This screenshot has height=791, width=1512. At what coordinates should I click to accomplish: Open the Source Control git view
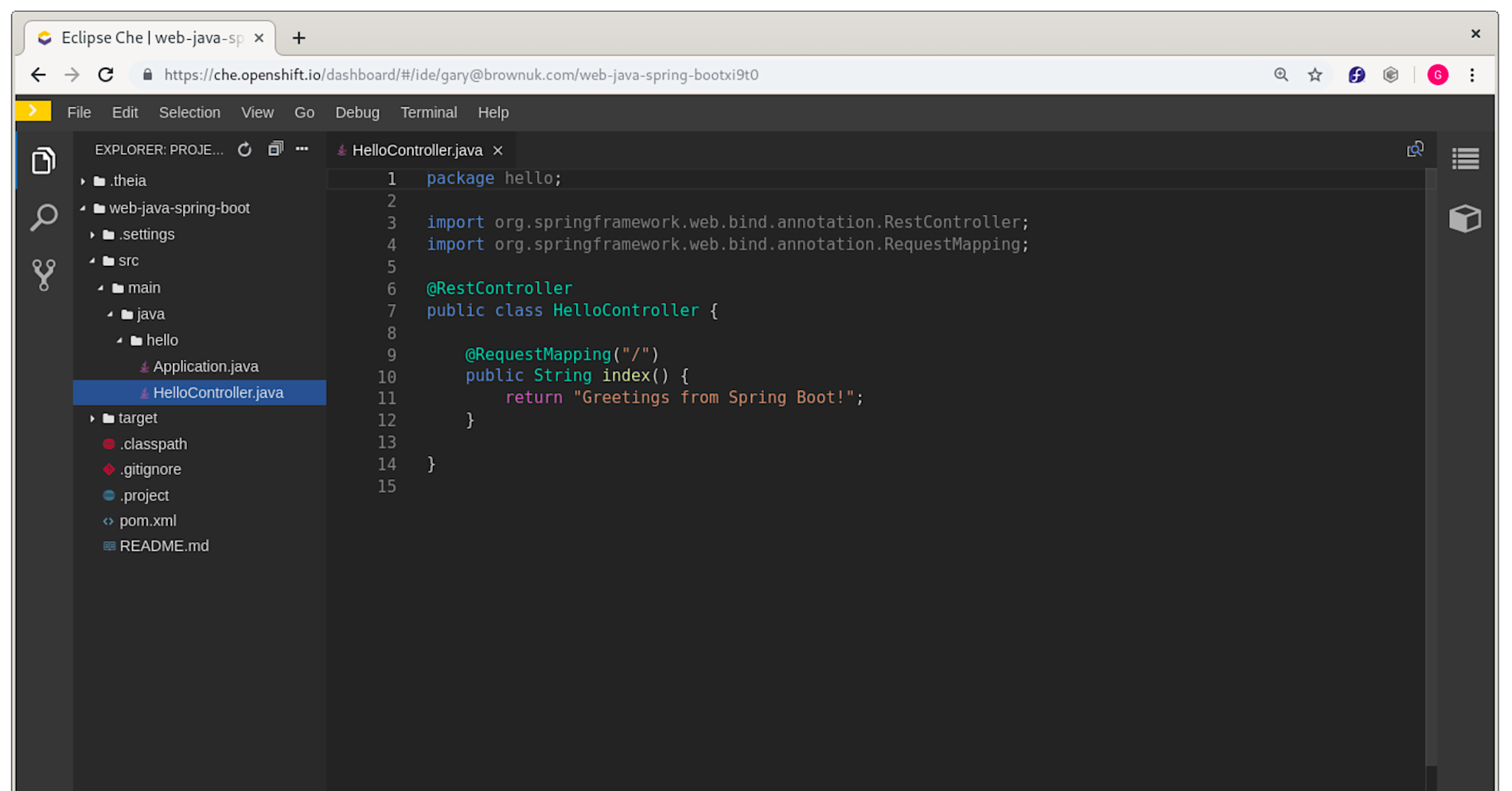[44, 275]
